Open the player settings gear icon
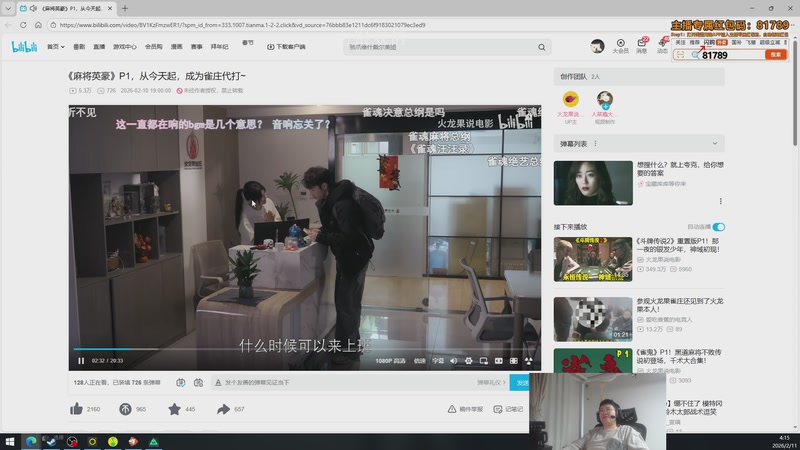 tap(468, 361)
